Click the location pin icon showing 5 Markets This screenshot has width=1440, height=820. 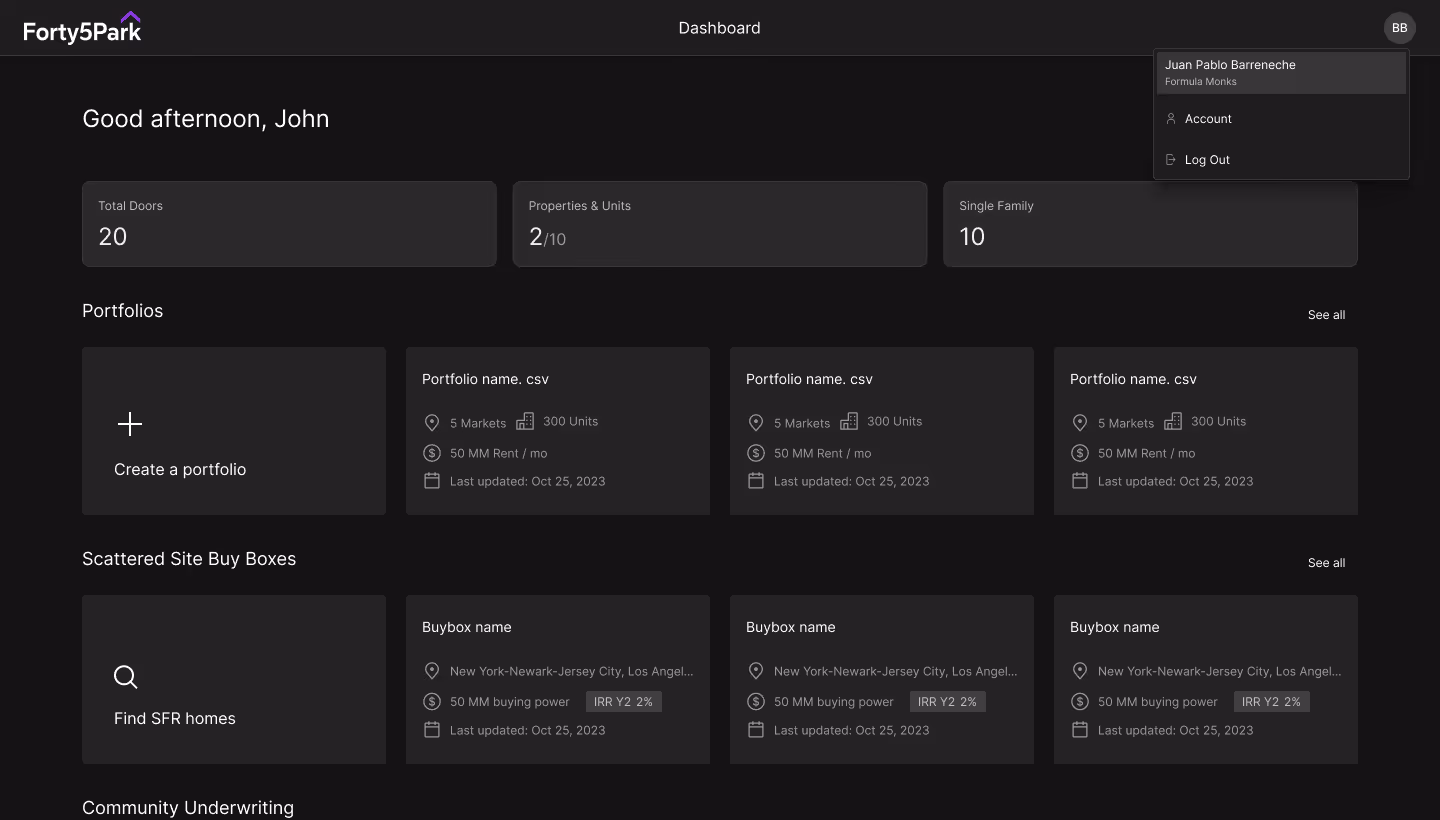click(x=432, y=422)
